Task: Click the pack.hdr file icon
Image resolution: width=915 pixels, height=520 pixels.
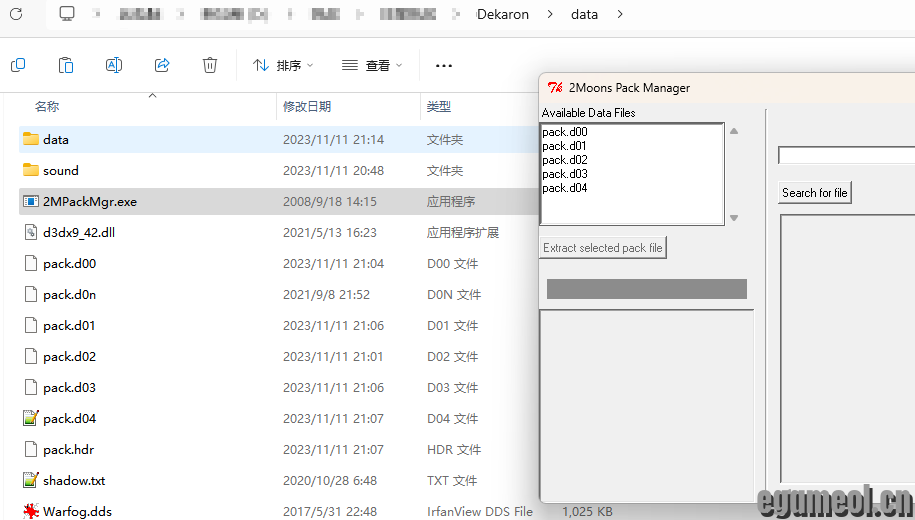Action: click(30, 449)
